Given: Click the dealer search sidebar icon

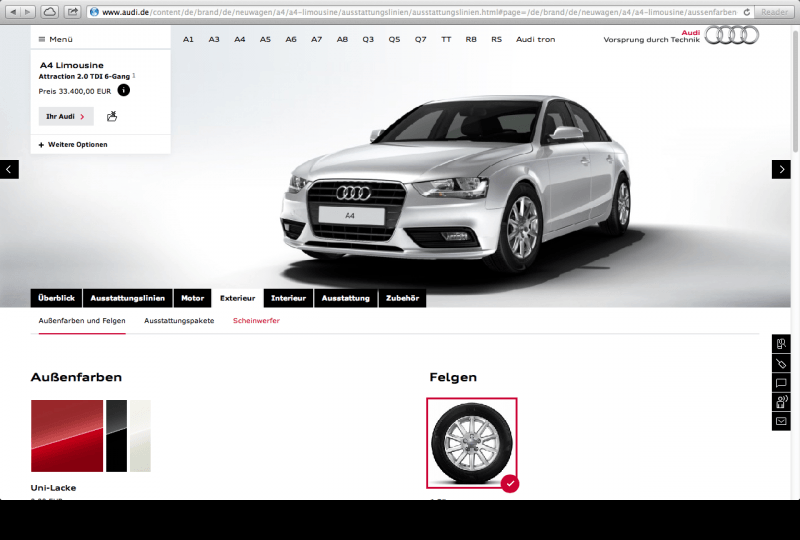Looking at the screenshot, I should tap(781, 344).
